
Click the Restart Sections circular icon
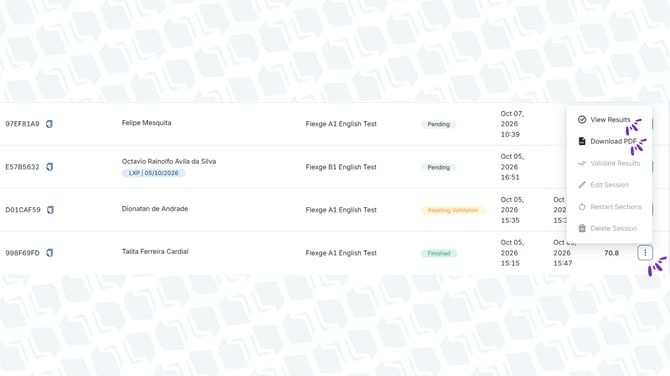582,207
